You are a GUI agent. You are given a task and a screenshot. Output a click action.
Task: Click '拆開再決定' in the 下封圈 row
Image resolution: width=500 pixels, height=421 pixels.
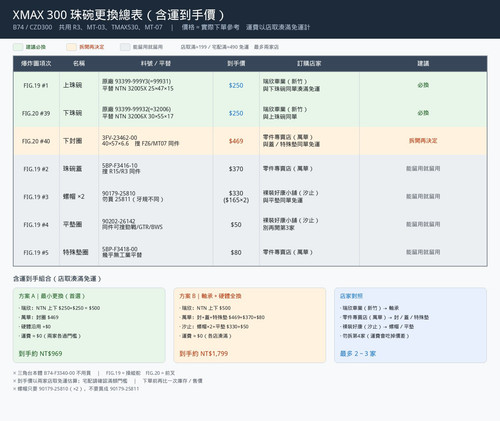tap(423, 141)
